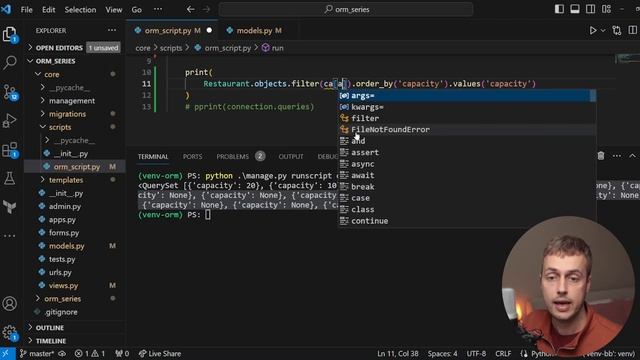Kill terminal trash icon
The image size is (640, 360).
coord(601,156)
